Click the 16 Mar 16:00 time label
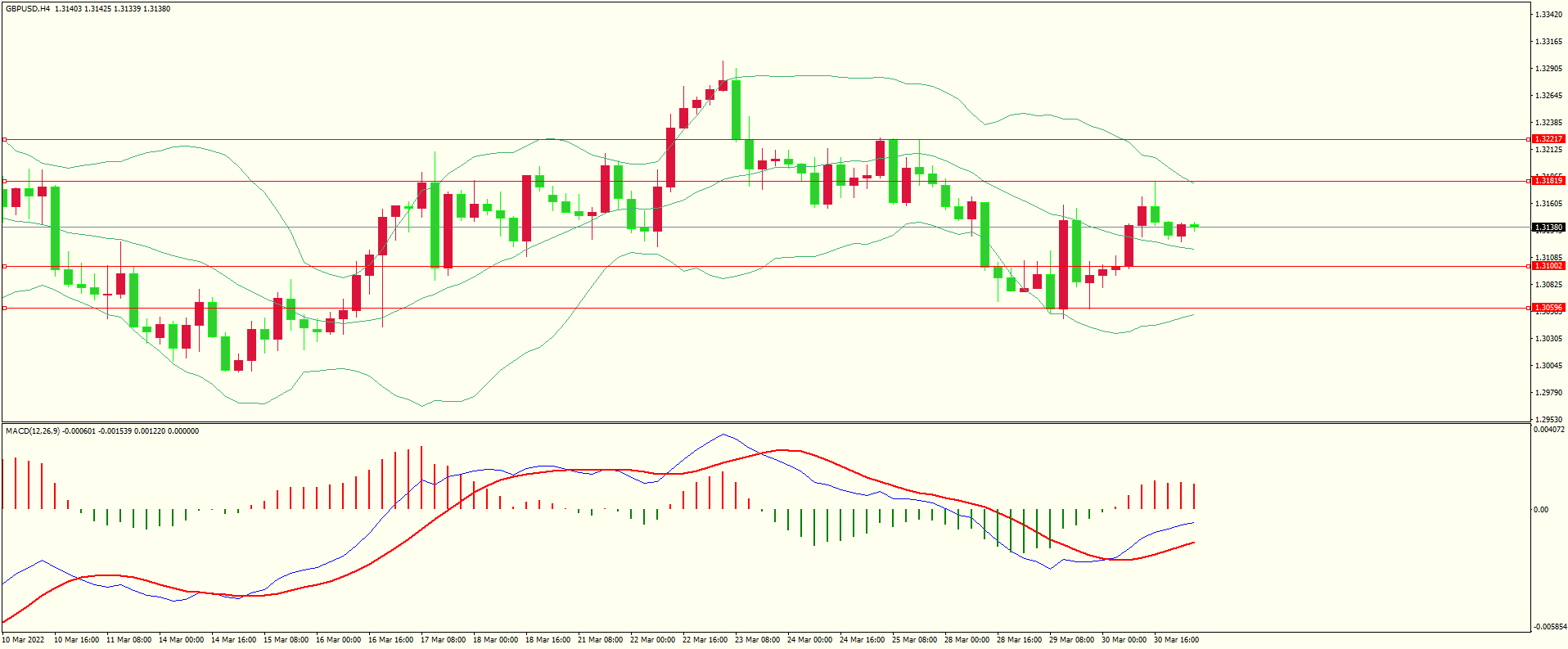The height and width of the screenshot is (649, 1568). coord(390,640)
